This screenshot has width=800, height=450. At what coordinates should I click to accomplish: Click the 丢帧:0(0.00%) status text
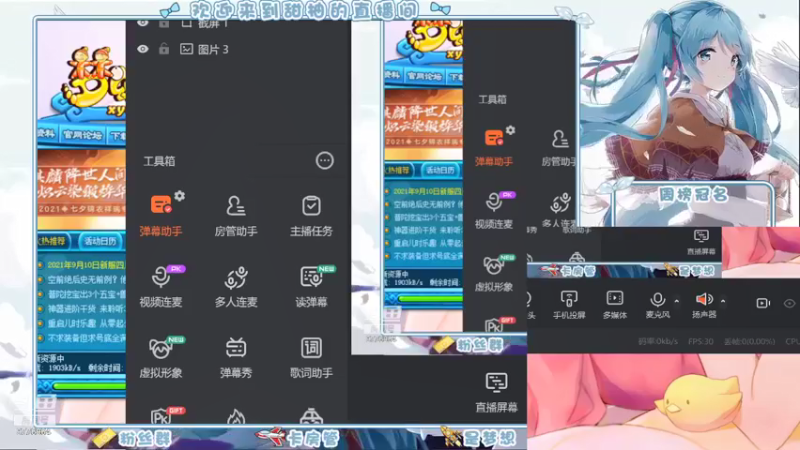(x=749, y=341)
